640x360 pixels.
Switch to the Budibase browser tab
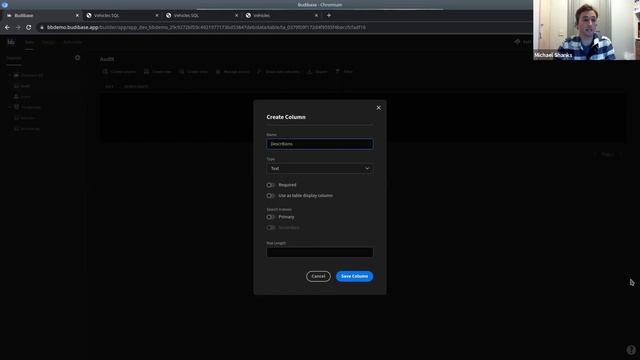(41, 16)
